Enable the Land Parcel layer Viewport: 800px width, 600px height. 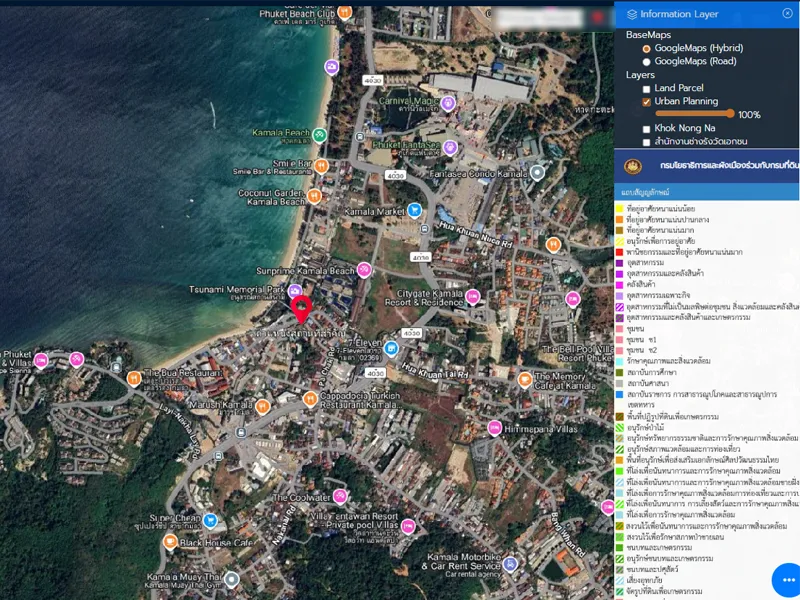[x=646, y=89]
